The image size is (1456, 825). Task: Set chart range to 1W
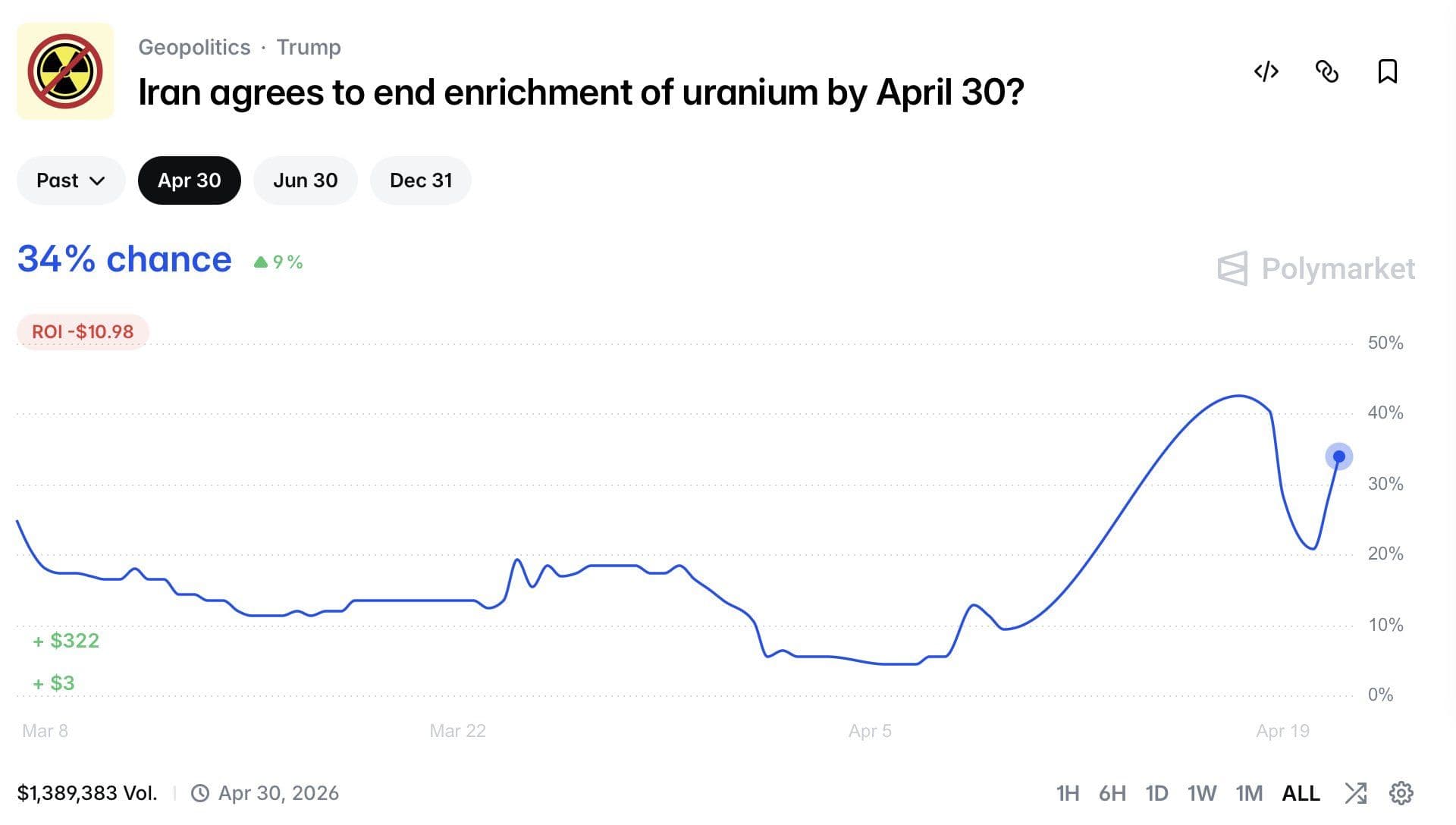click(x=1201, y=793)
